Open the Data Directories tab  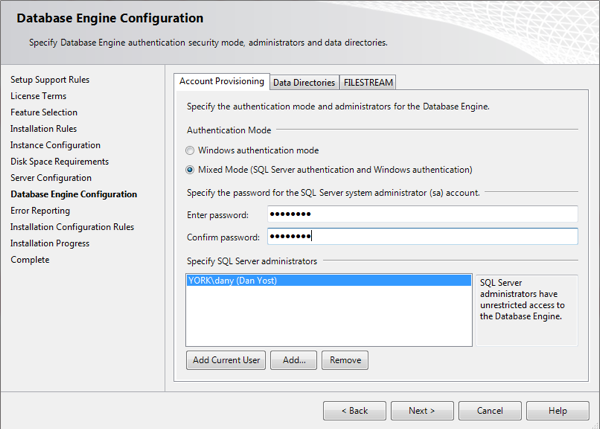304,83
